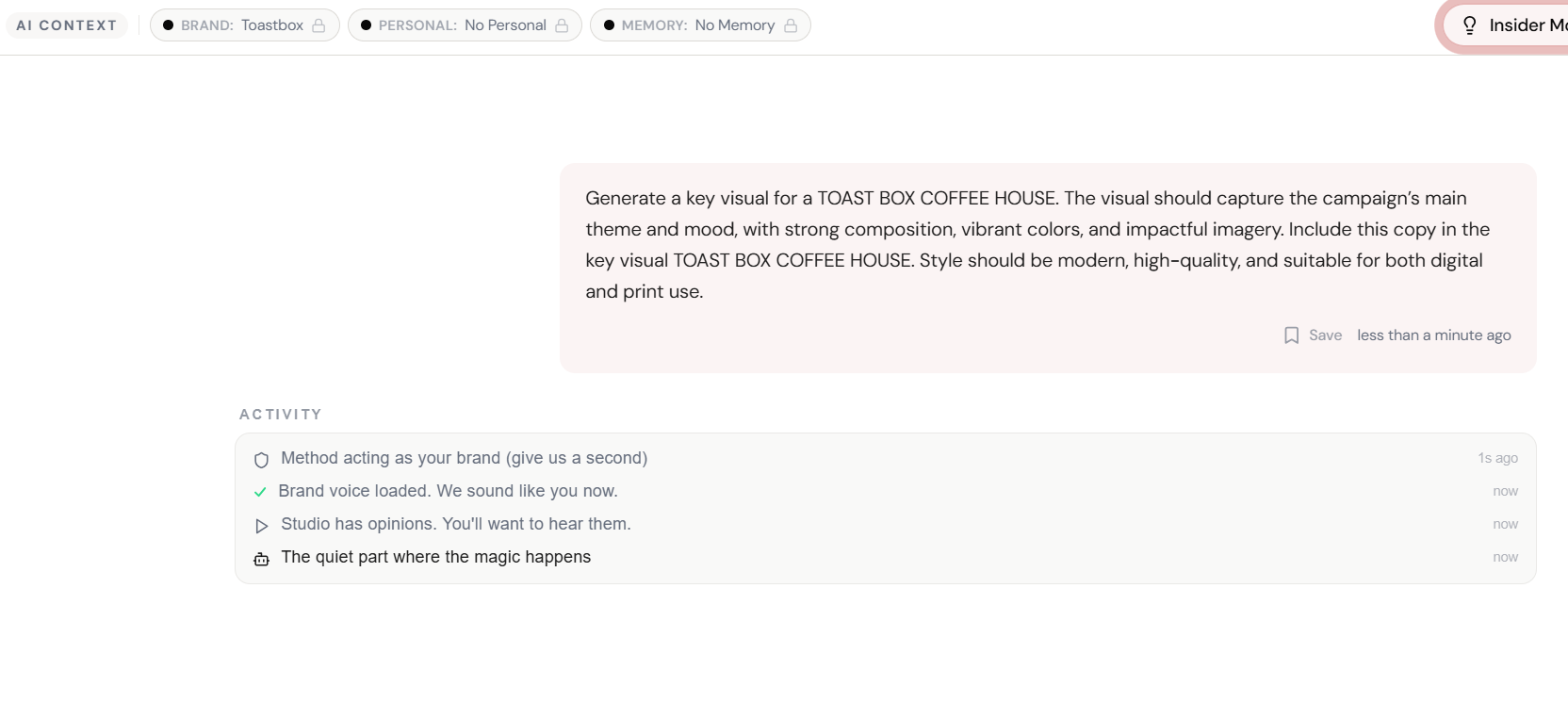Click the 'less than a minute ago' timestamp
Viewport: 1568px width, 719px height.
tap(1433, 335)
